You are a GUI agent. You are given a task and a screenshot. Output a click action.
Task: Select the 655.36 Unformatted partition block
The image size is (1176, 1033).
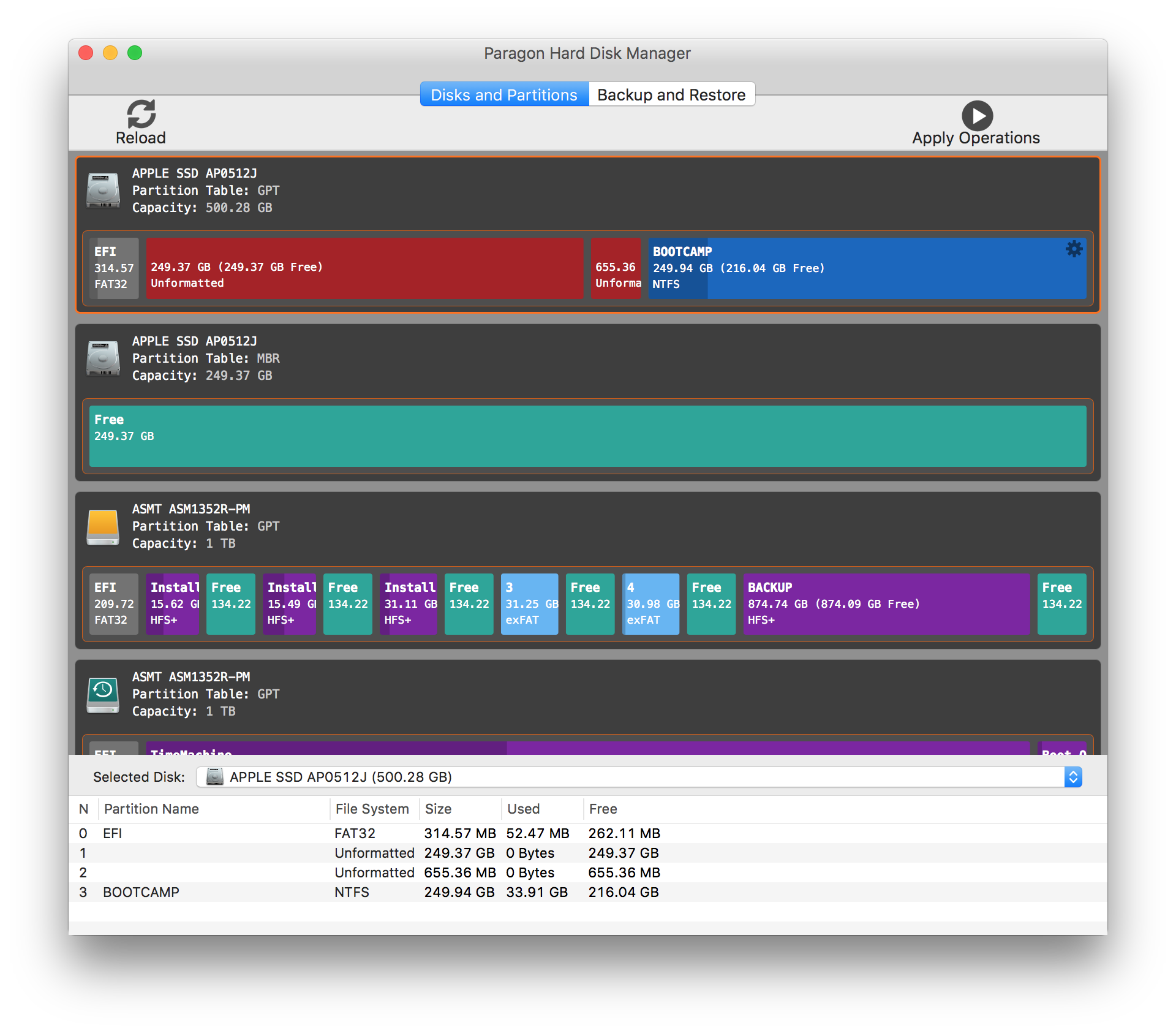point(616,268)
